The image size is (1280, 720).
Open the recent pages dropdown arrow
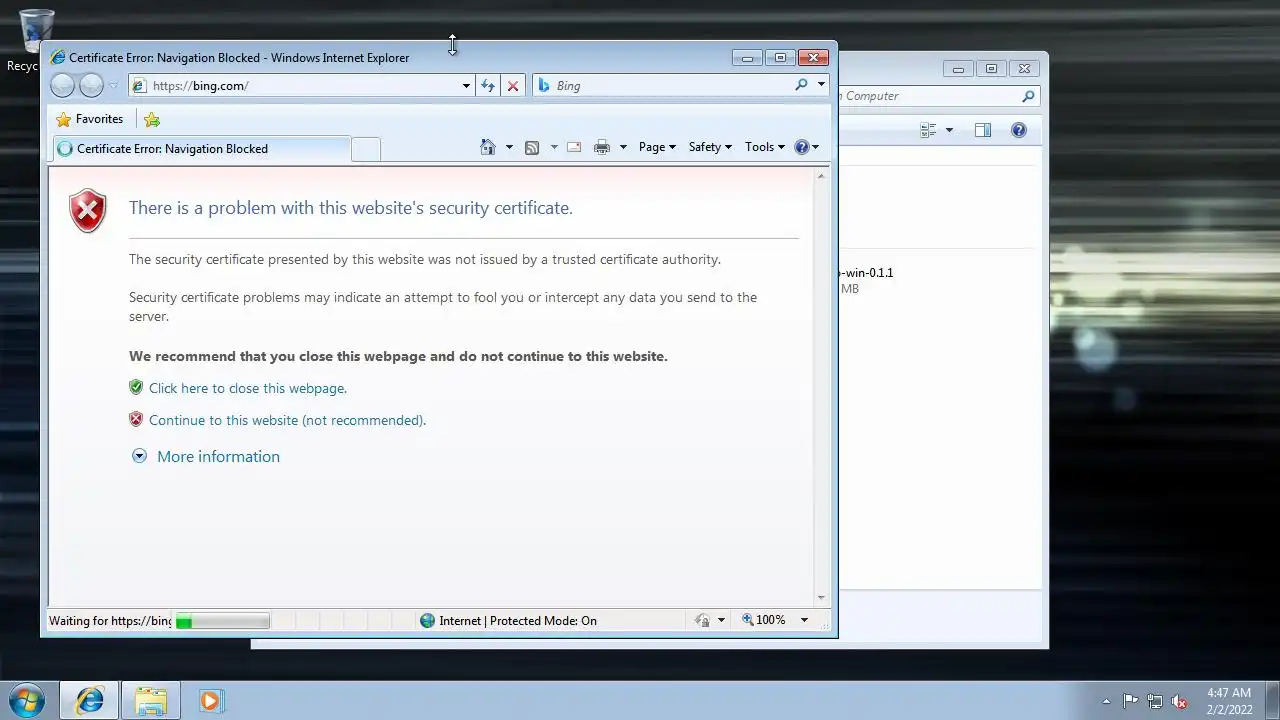pyautogui.click(x=113, y=86)
